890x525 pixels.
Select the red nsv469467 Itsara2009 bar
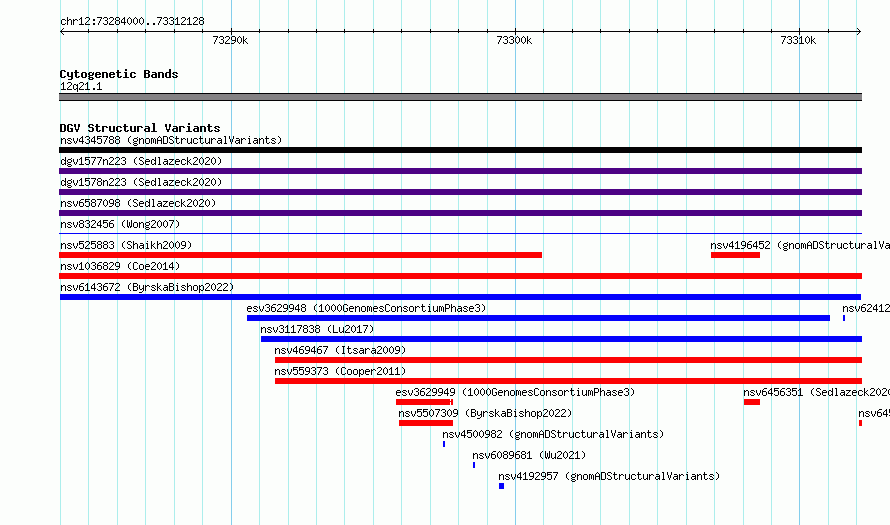click(568, 360)
